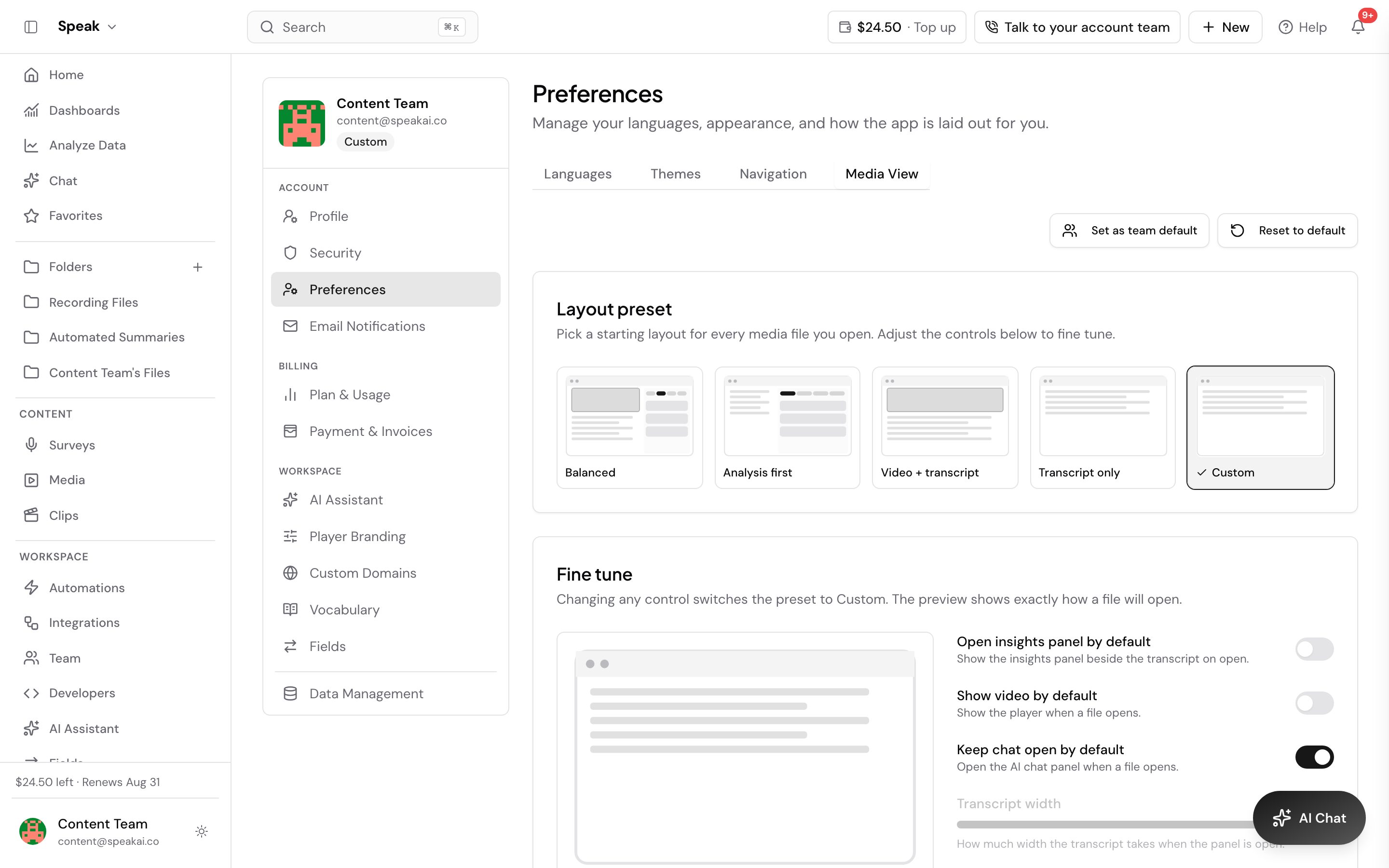1389x868 pixels.
Task: Switch to the Themes tab
Action: coord(675,174)
